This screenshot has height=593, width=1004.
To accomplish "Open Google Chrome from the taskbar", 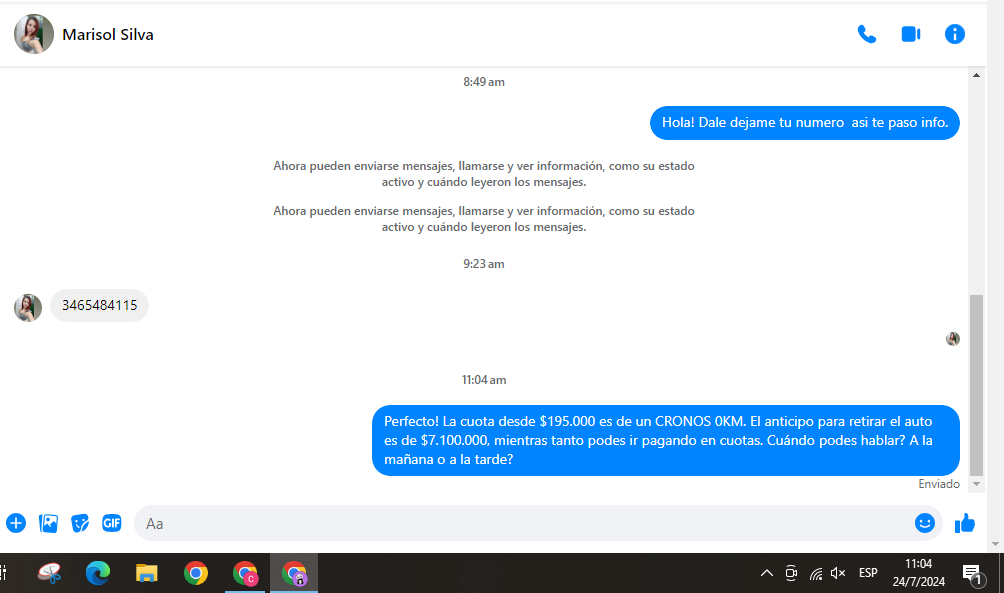I will [x=195, y=573].
